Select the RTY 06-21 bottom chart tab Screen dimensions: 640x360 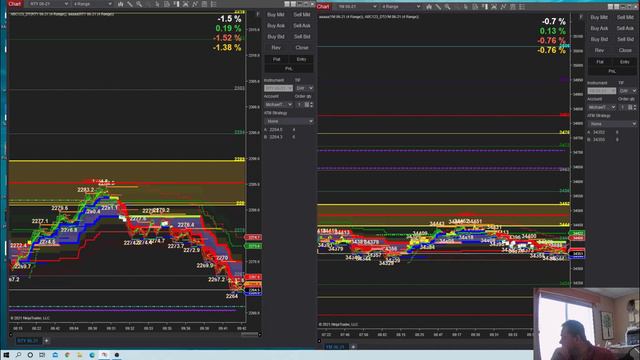(28, 340)
